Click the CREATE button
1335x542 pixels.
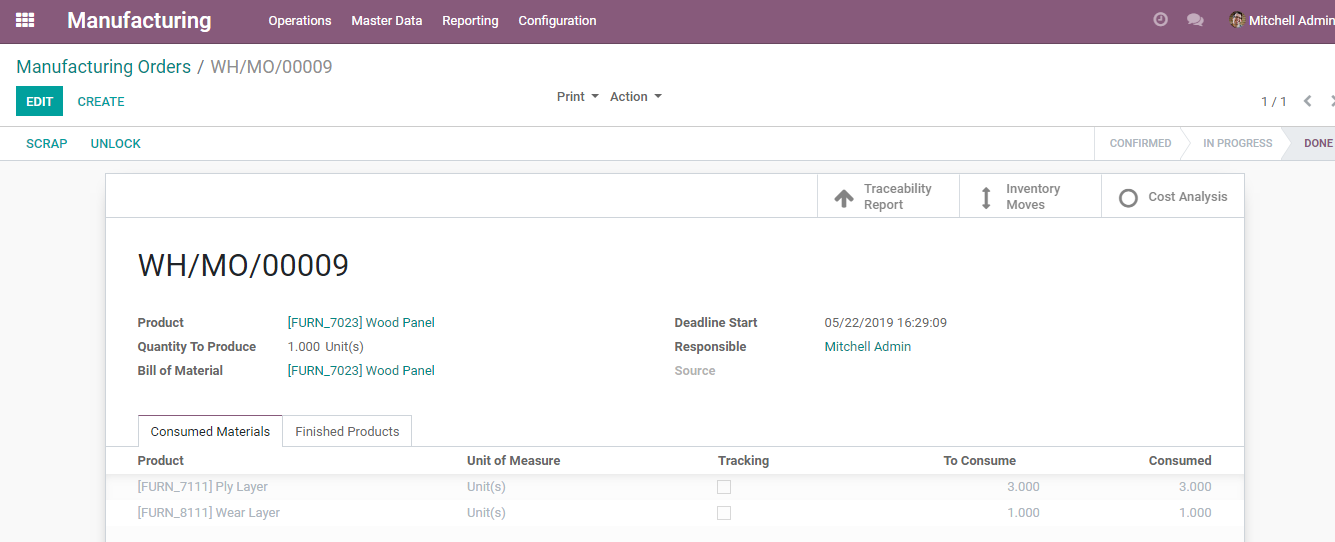[x=101, y=101]
